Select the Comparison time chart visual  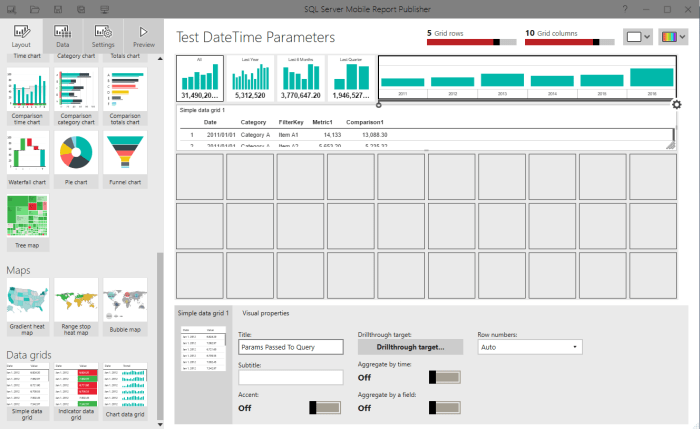coord(27,97)
